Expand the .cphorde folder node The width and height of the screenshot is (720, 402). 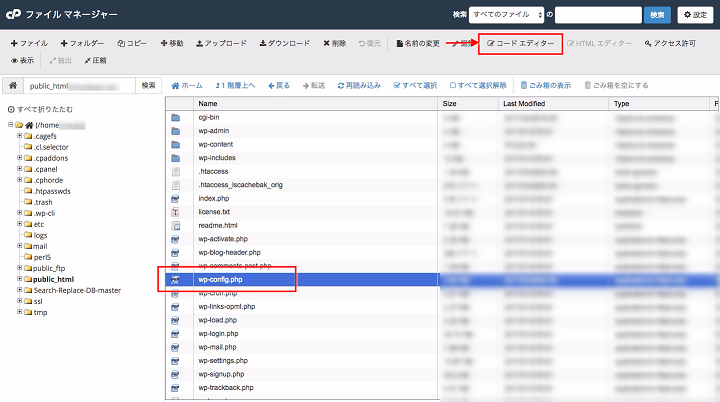(x=20, y=180)
